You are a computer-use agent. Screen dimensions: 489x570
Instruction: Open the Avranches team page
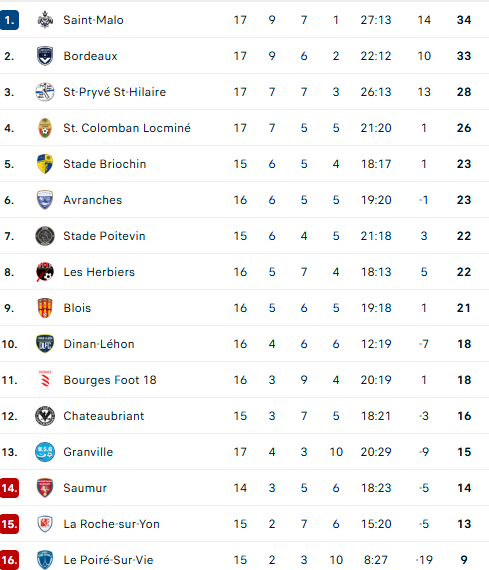pyautogui.click(x=93, y=200)
